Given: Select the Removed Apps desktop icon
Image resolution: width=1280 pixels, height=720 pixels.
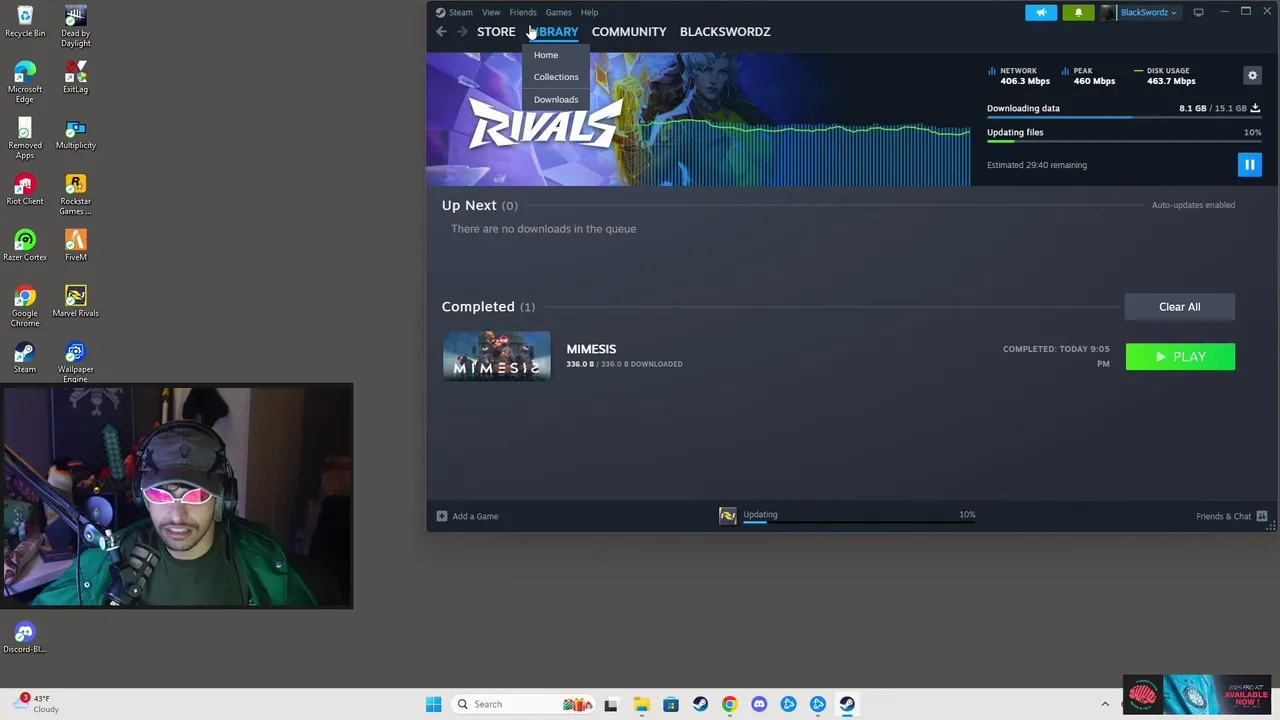Looking at the screenshot, I should coord(25,138).
